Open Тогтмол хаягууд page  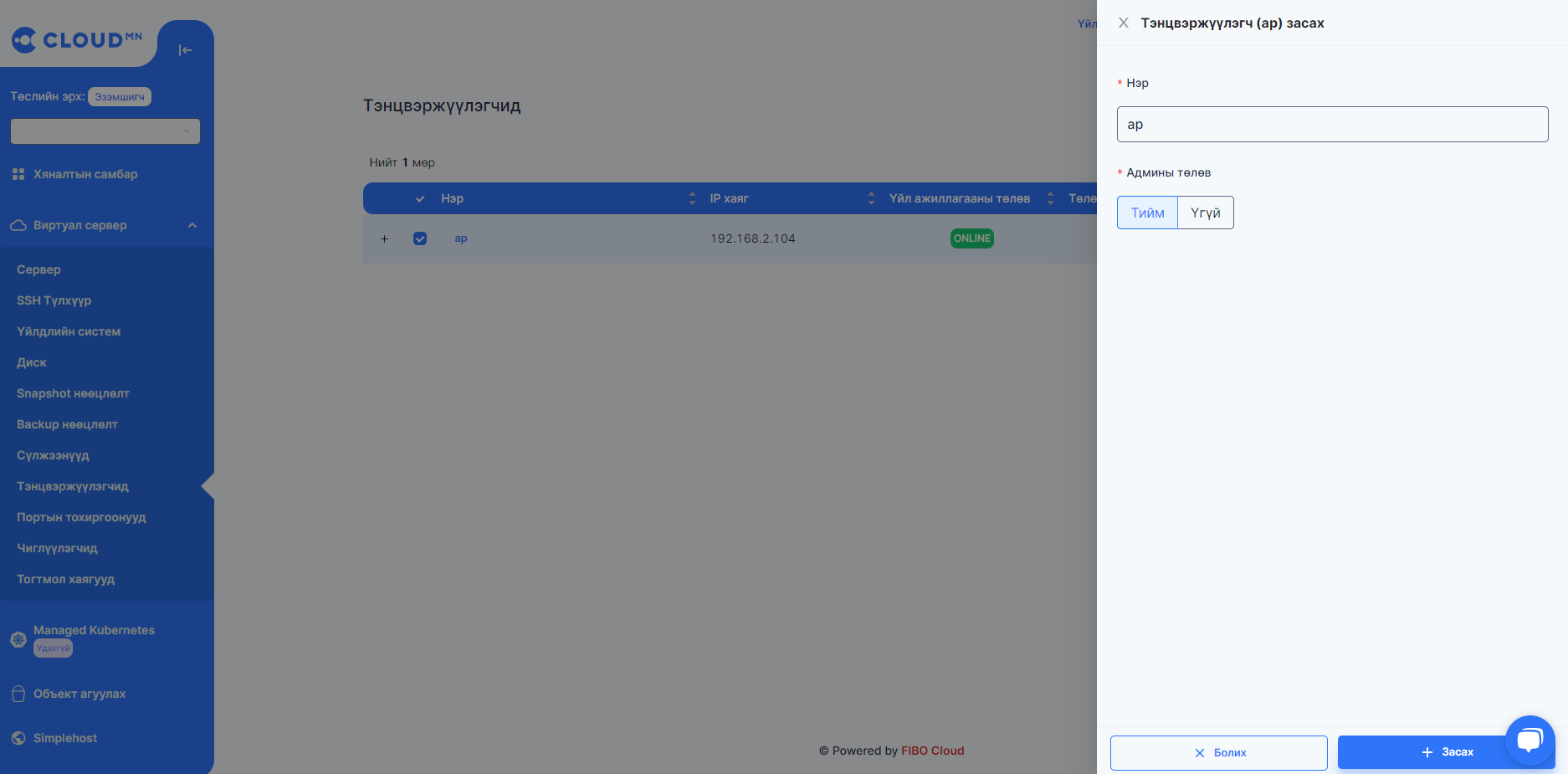pos(65,579)
